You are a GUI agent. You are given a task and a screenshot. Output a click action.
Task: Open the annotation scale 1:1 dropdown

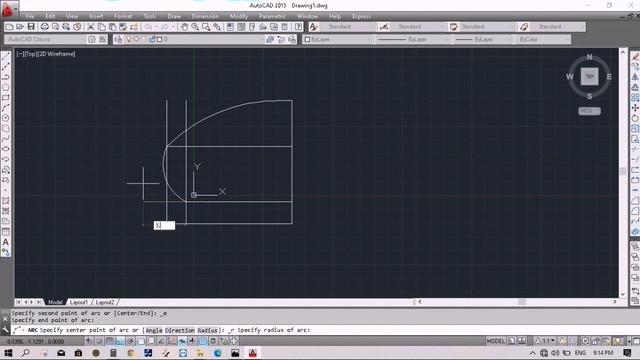click(x=546, y=341)
